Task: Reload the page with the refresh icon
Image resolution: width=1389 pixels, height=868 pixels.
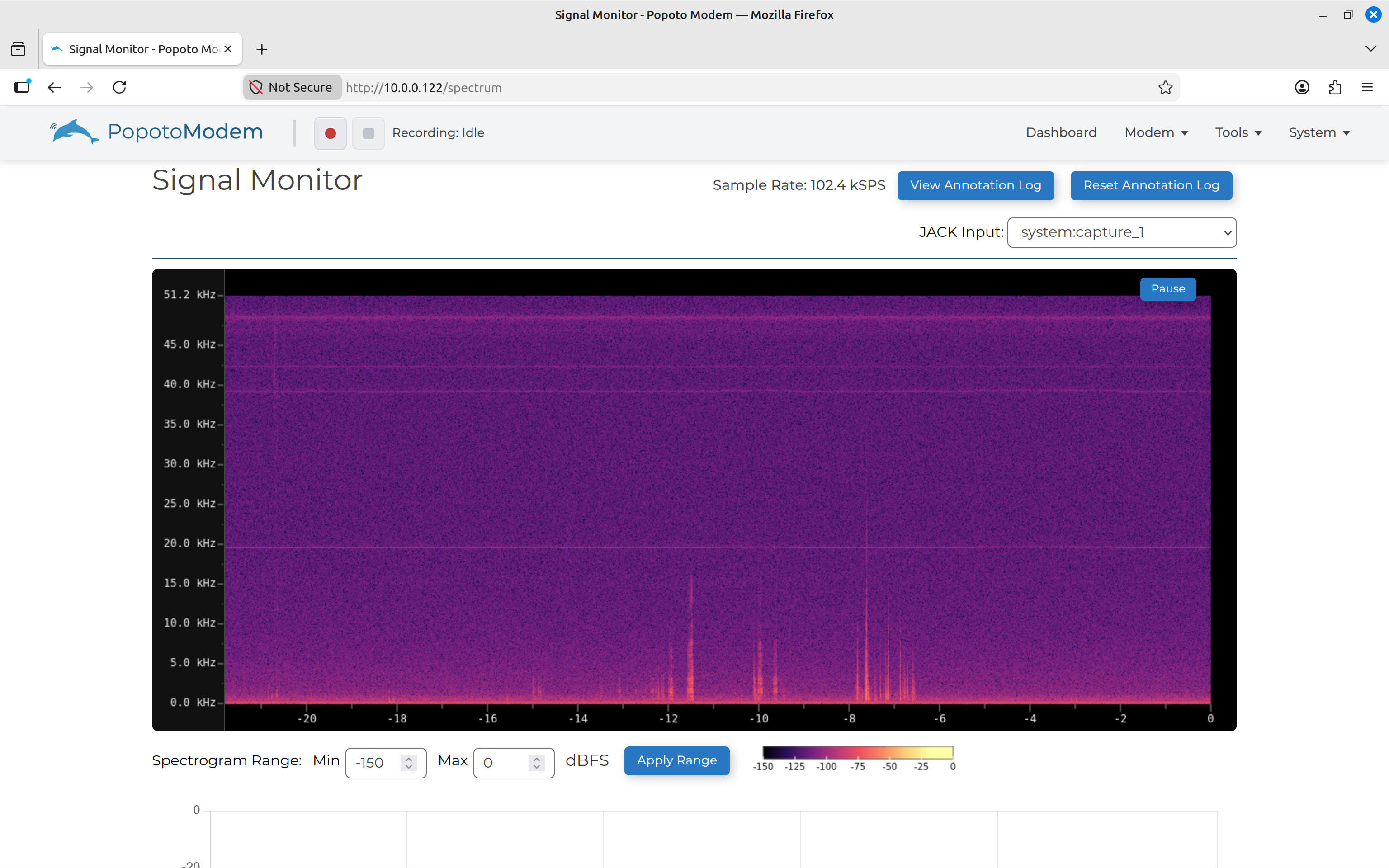Action: coord(119,87)
